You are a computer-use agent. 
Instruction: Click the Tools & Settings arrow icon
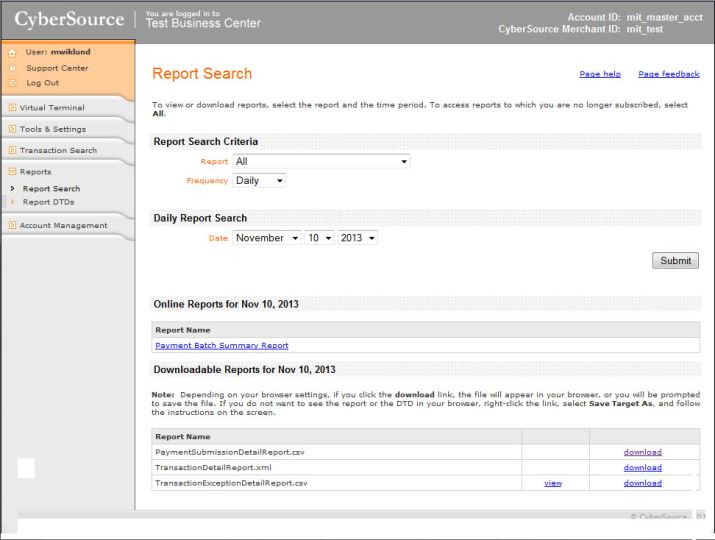[12, 129]
